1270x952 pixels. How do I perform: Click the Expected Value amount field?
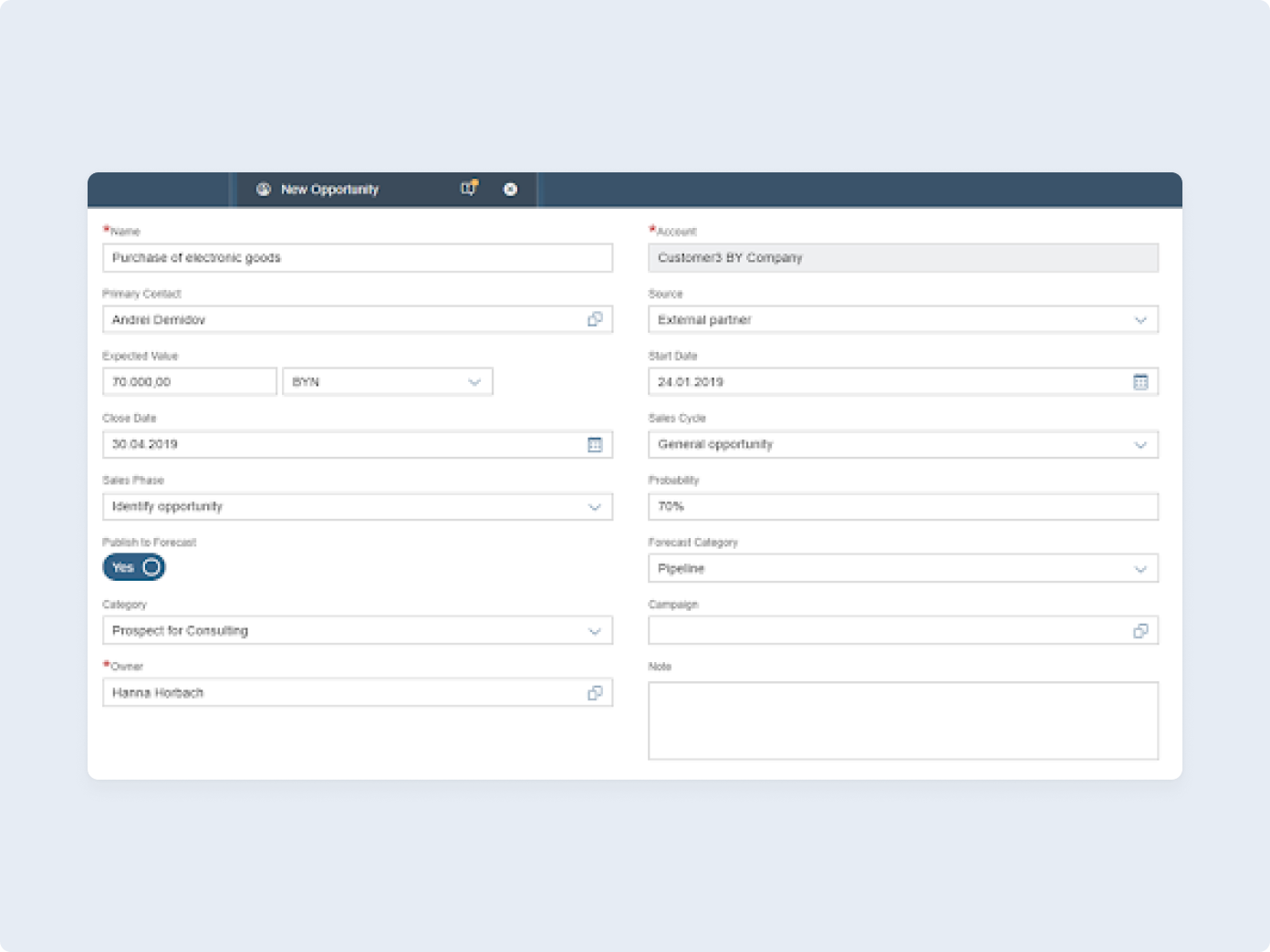190,382
